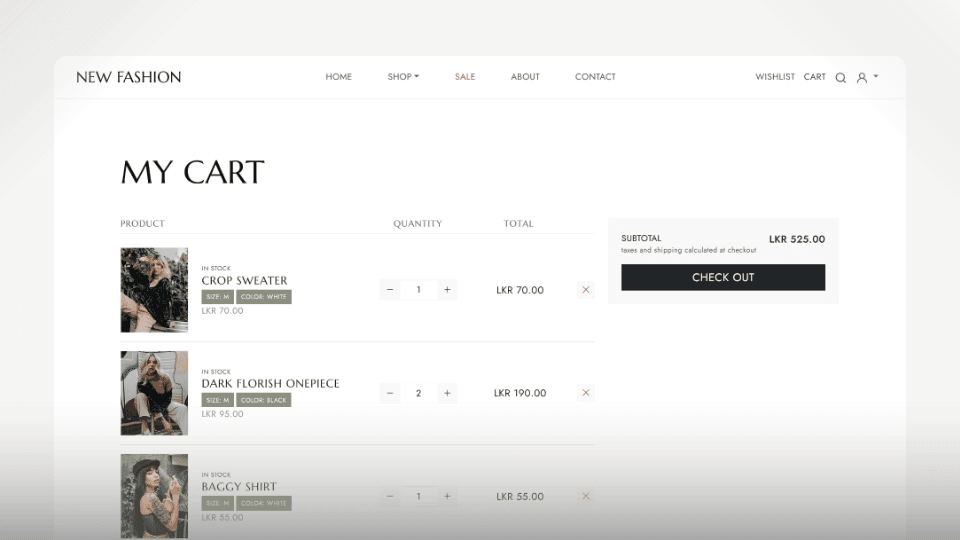
Task: Click Crop Sweater SIZE: M tag
Action: click(x=217, y=297)
